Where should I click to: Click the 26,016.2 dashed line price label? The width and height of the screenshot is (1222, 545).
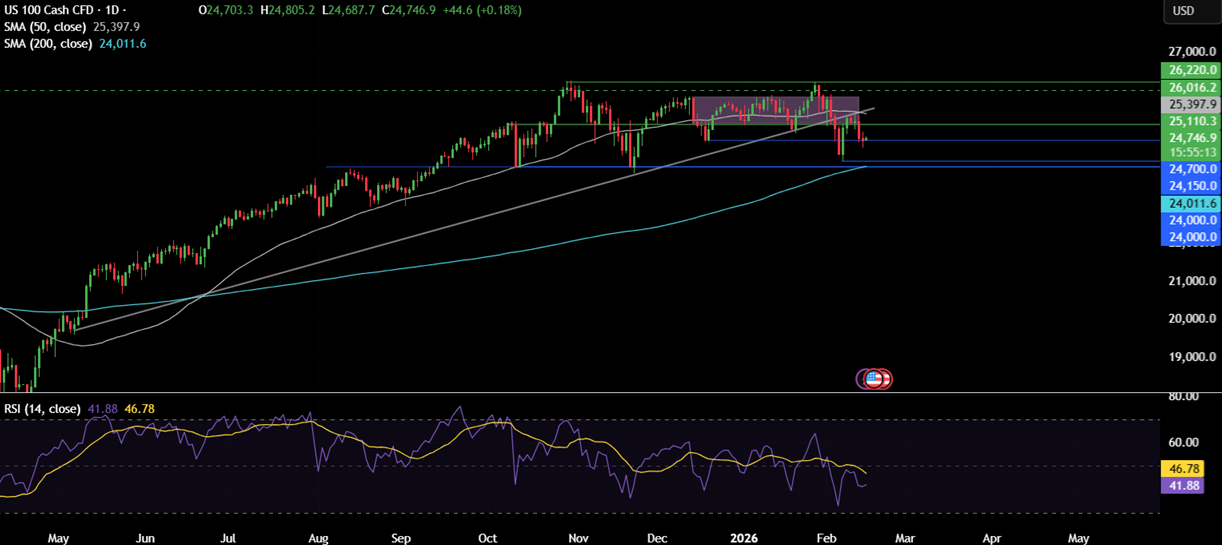(1190, 88)
